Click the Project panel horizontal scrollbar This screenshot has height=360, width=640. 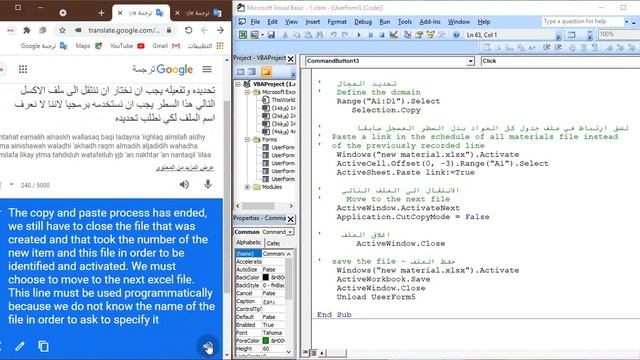(264, 206)
